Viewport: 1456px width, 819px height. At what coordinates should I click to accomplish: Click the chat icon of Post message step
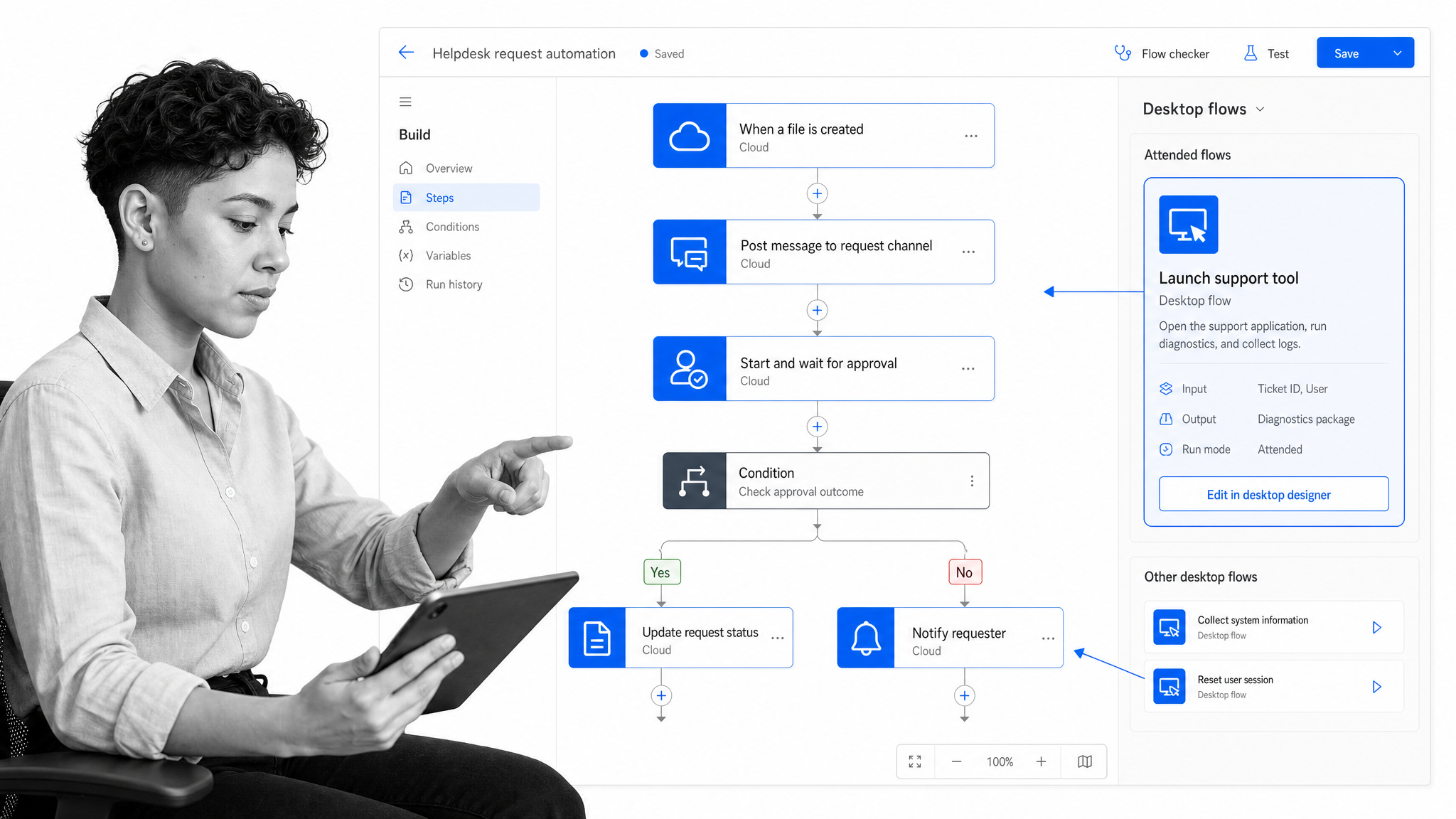pos(690,252)
